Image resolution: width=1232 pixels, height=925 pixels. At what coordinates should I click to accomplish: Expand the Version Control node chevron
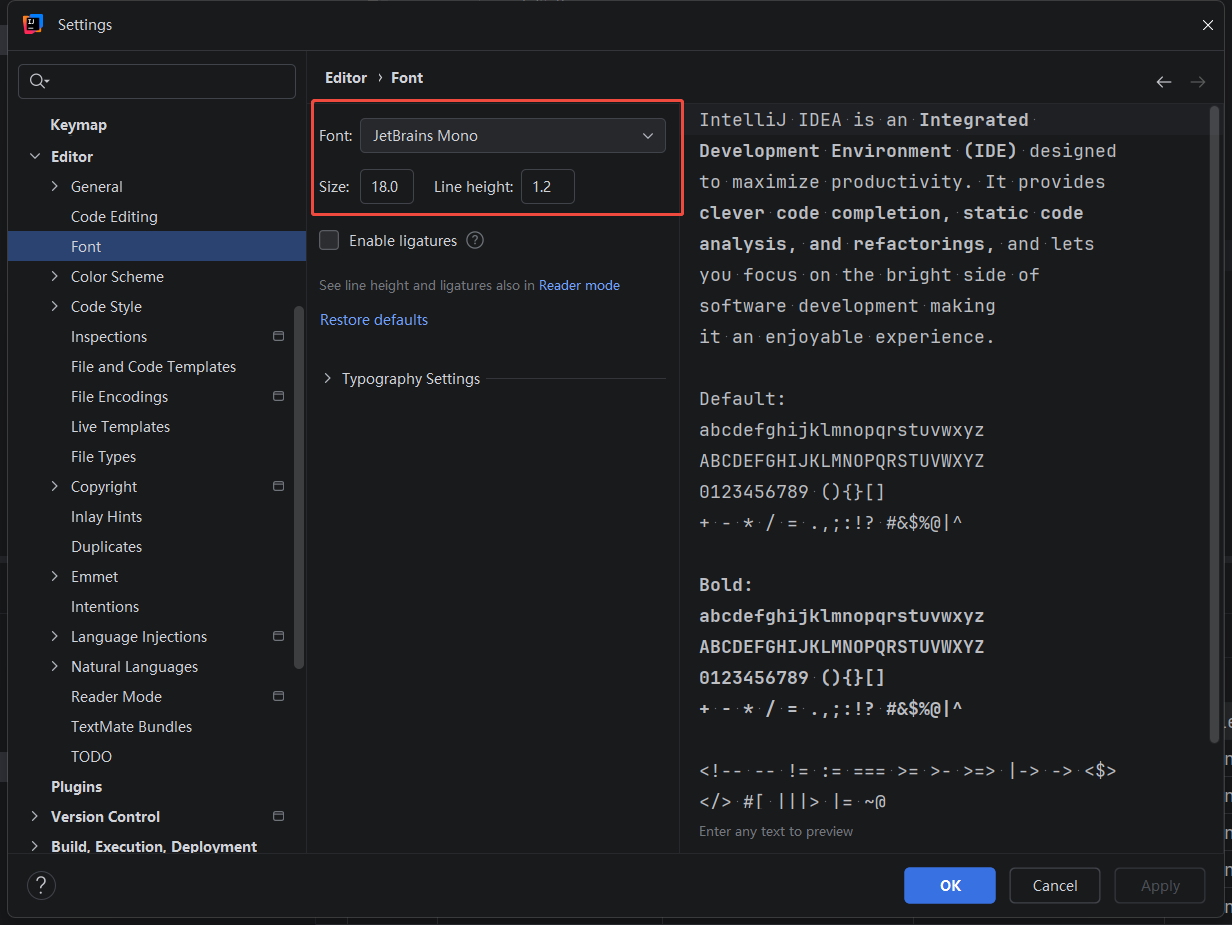pos(35,817)
